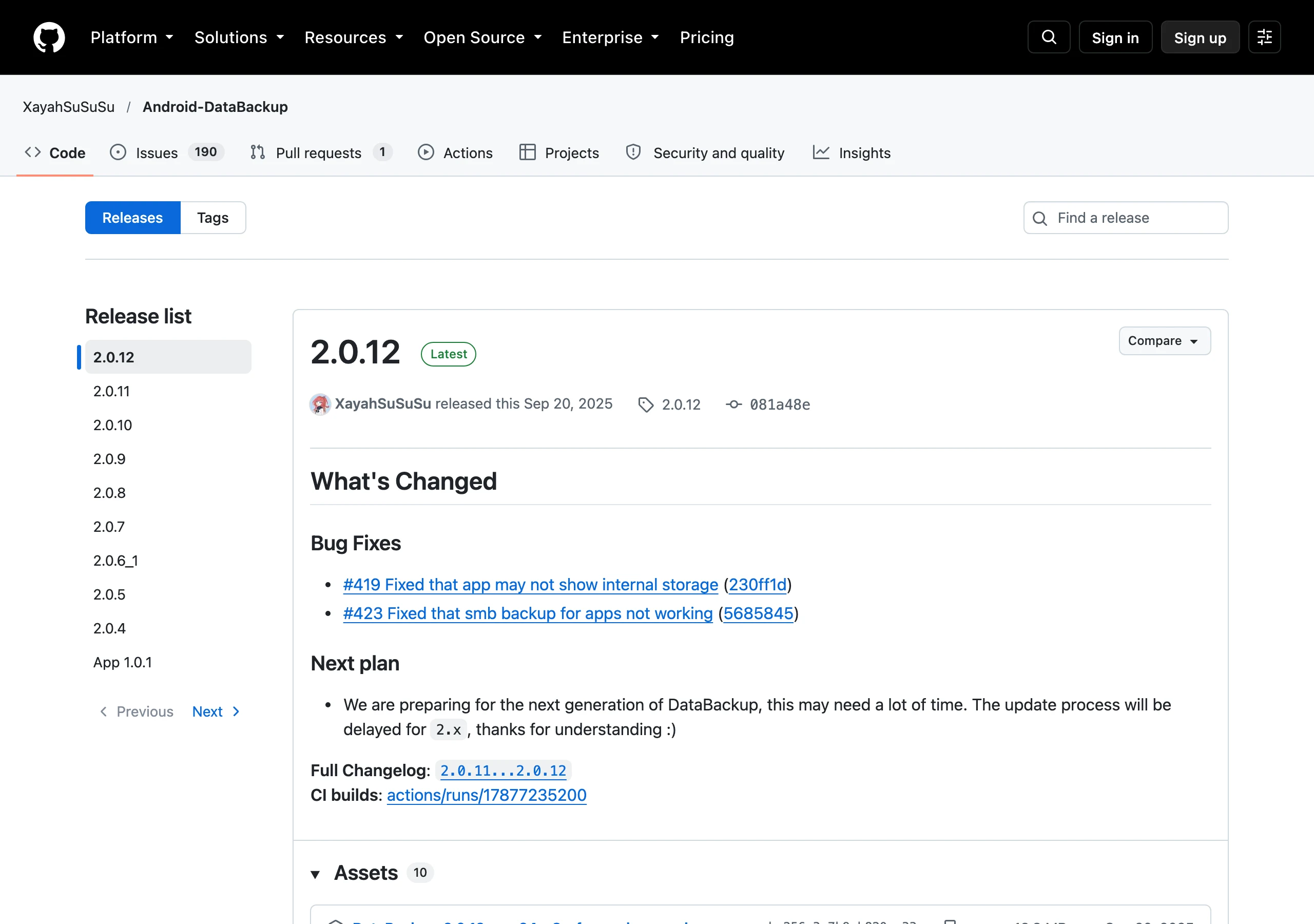Click the Sign in button
1314x924 pixels.
click(x=1115, y=37)
